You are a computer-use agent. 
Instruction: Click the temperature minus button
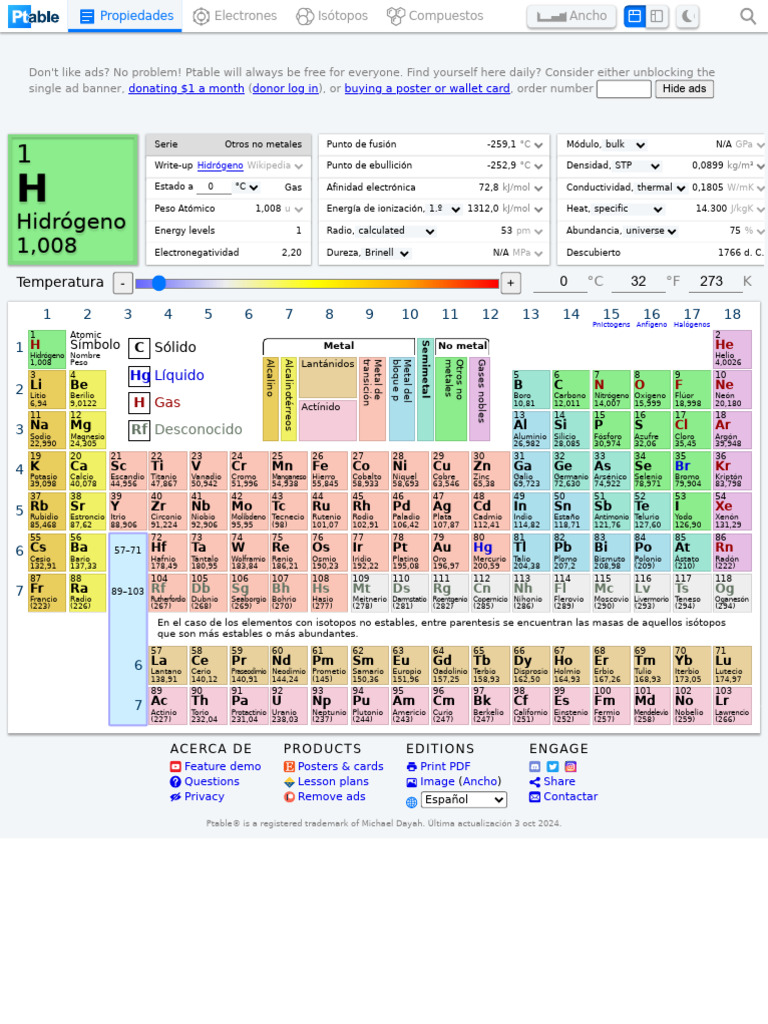pos(123,283)
